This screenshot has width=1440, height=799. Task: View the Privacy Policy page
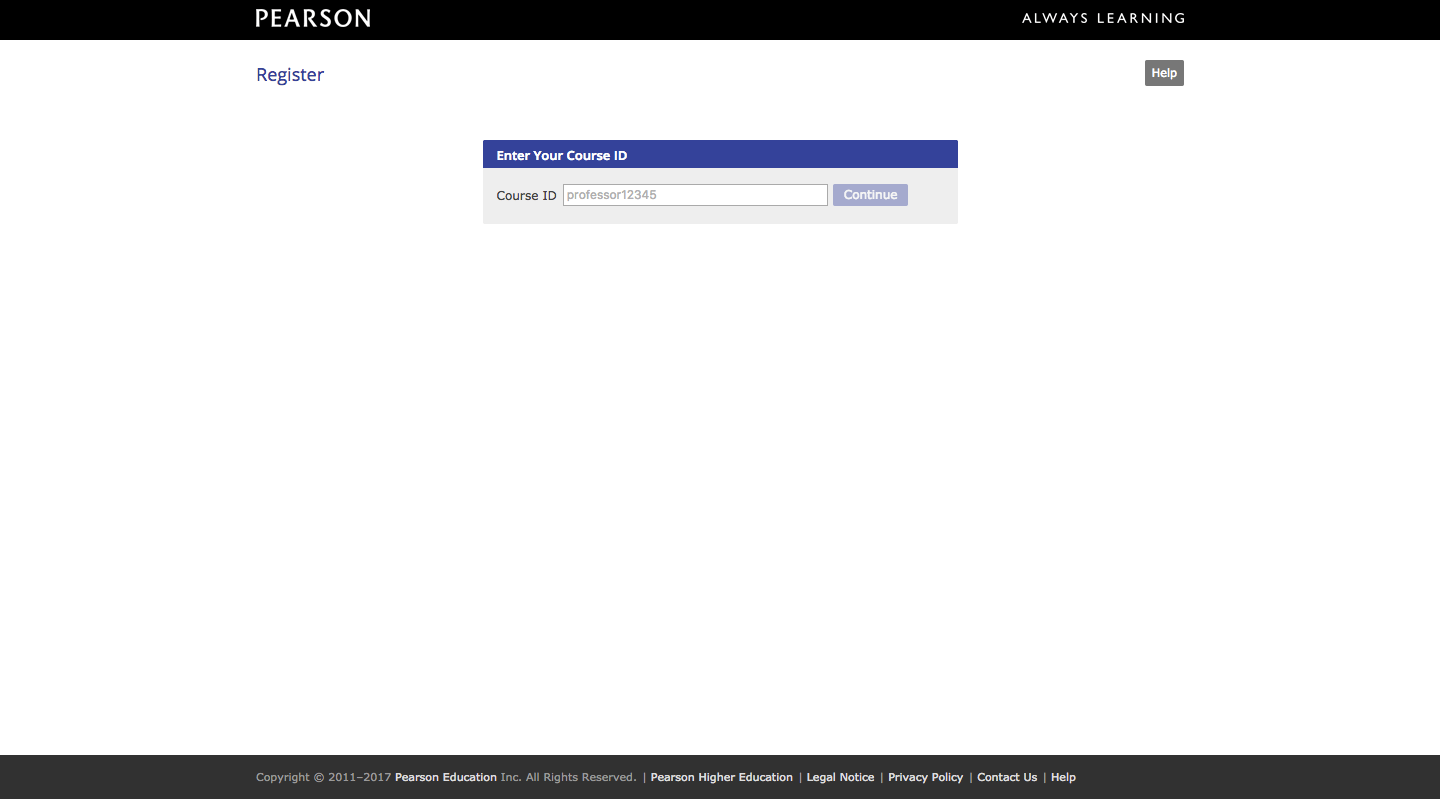tap(925, 778)
